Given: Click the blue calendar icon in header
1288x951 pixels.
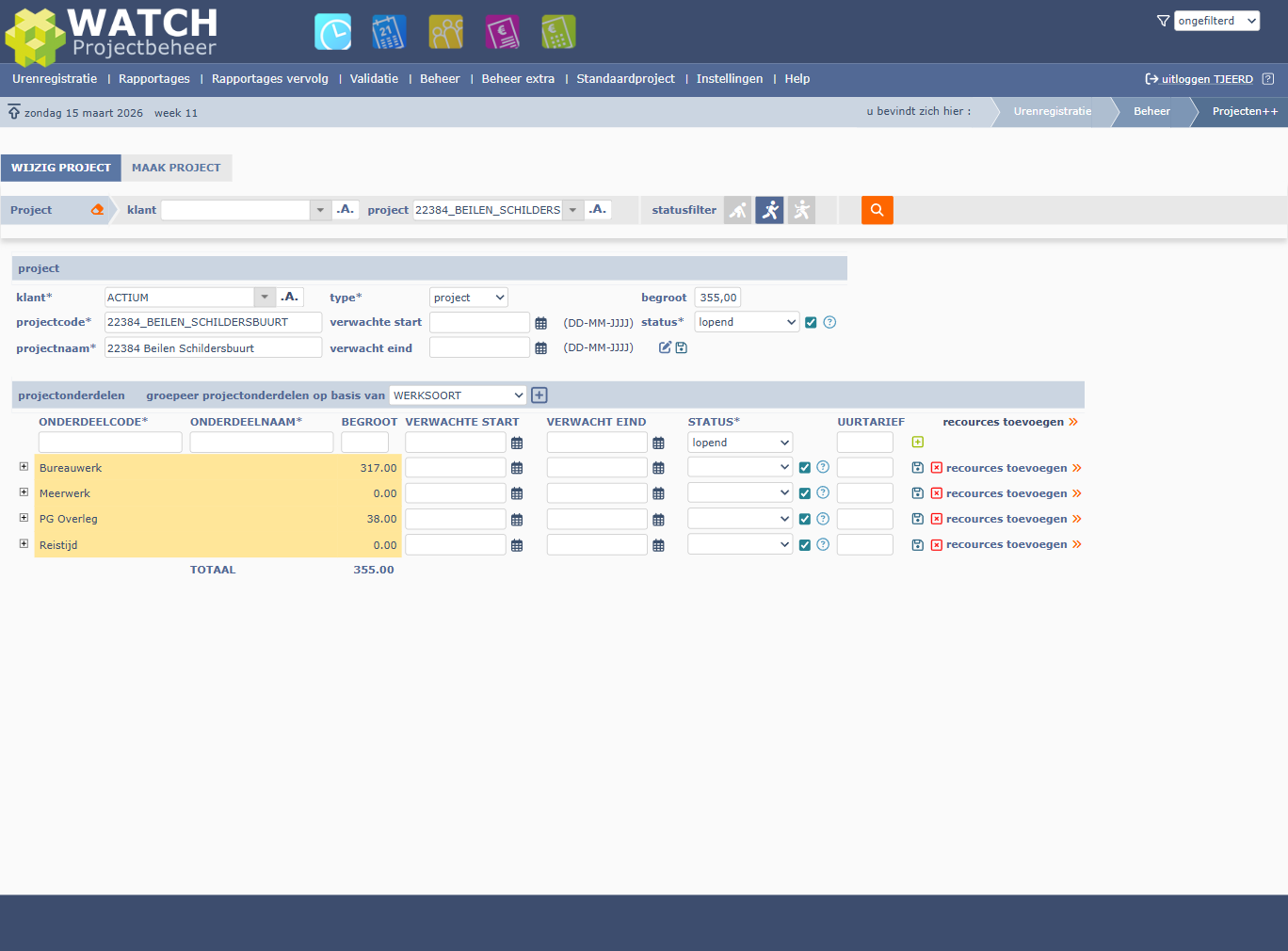Looking at the screenshot, I should tap(389, 32).
